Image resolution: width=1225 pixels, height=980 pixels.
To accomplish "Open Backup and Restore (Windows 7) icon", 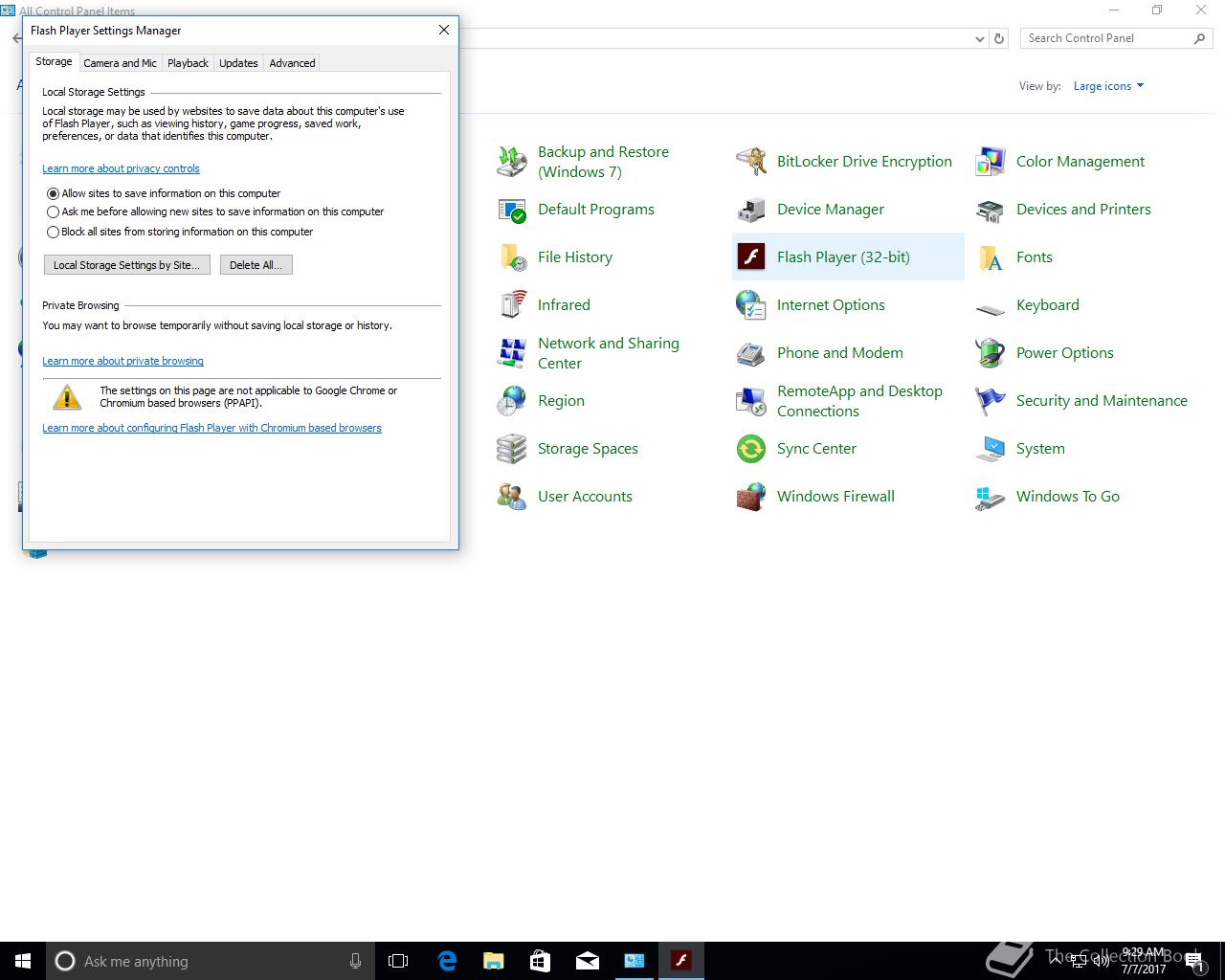I will (x=512, y=162).
